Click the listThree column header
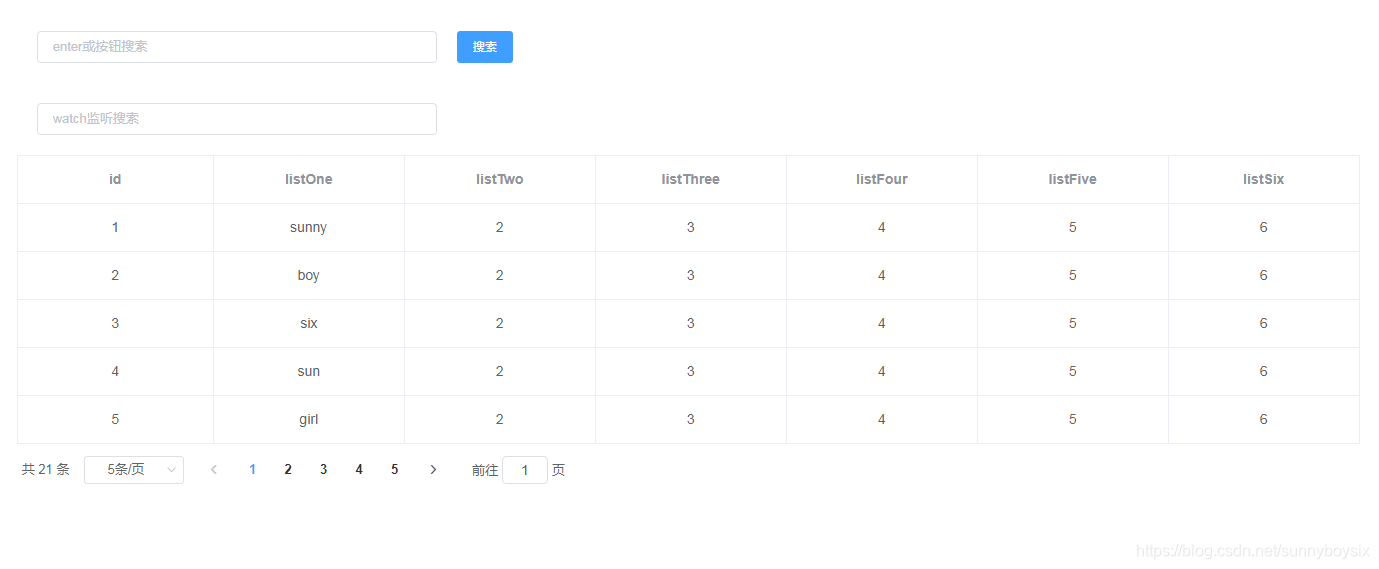The image size is (1379, 569). click(691, 180)
